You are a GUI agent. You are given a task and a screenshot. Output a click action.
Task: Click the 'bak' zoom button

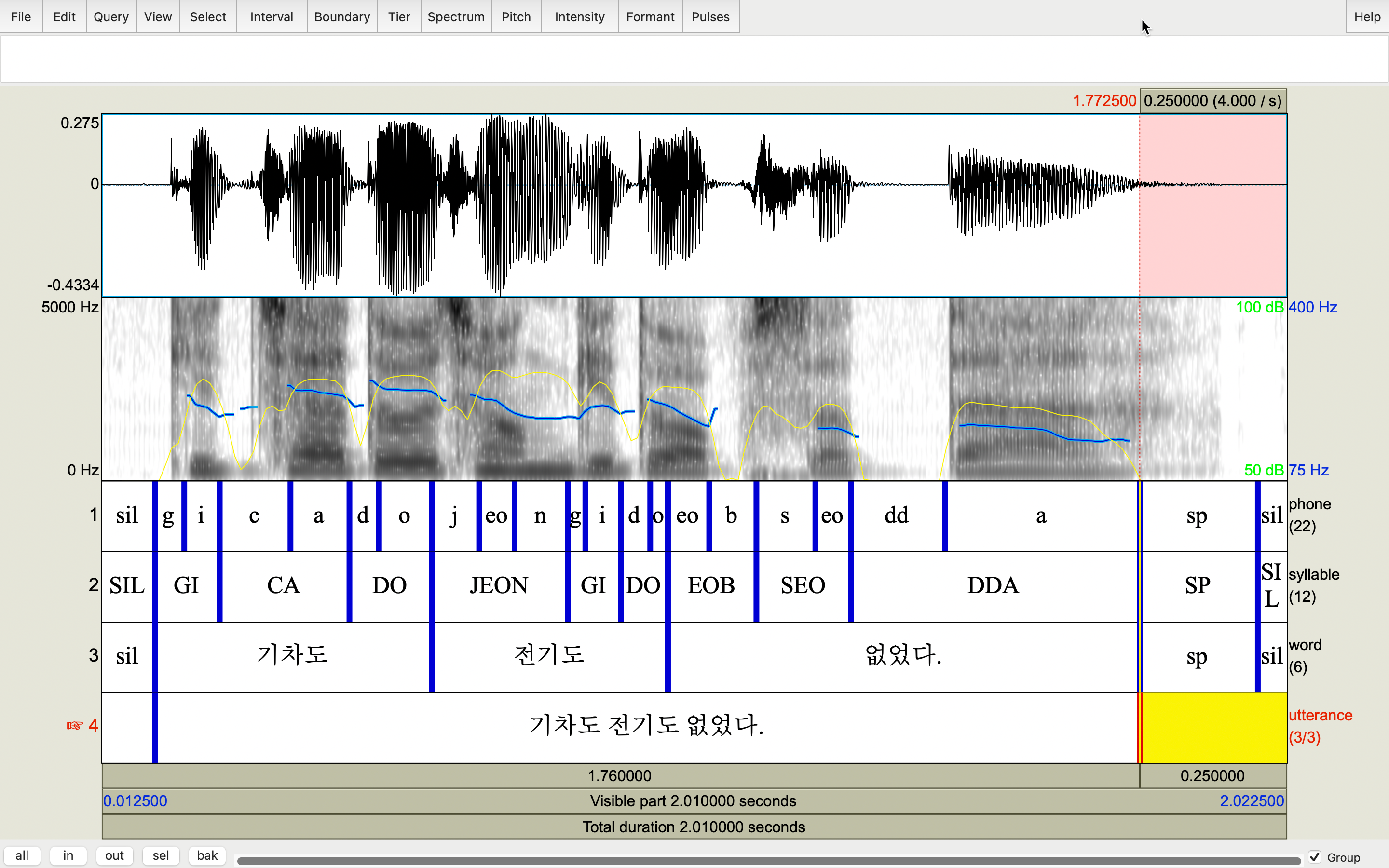click(206, 855)
